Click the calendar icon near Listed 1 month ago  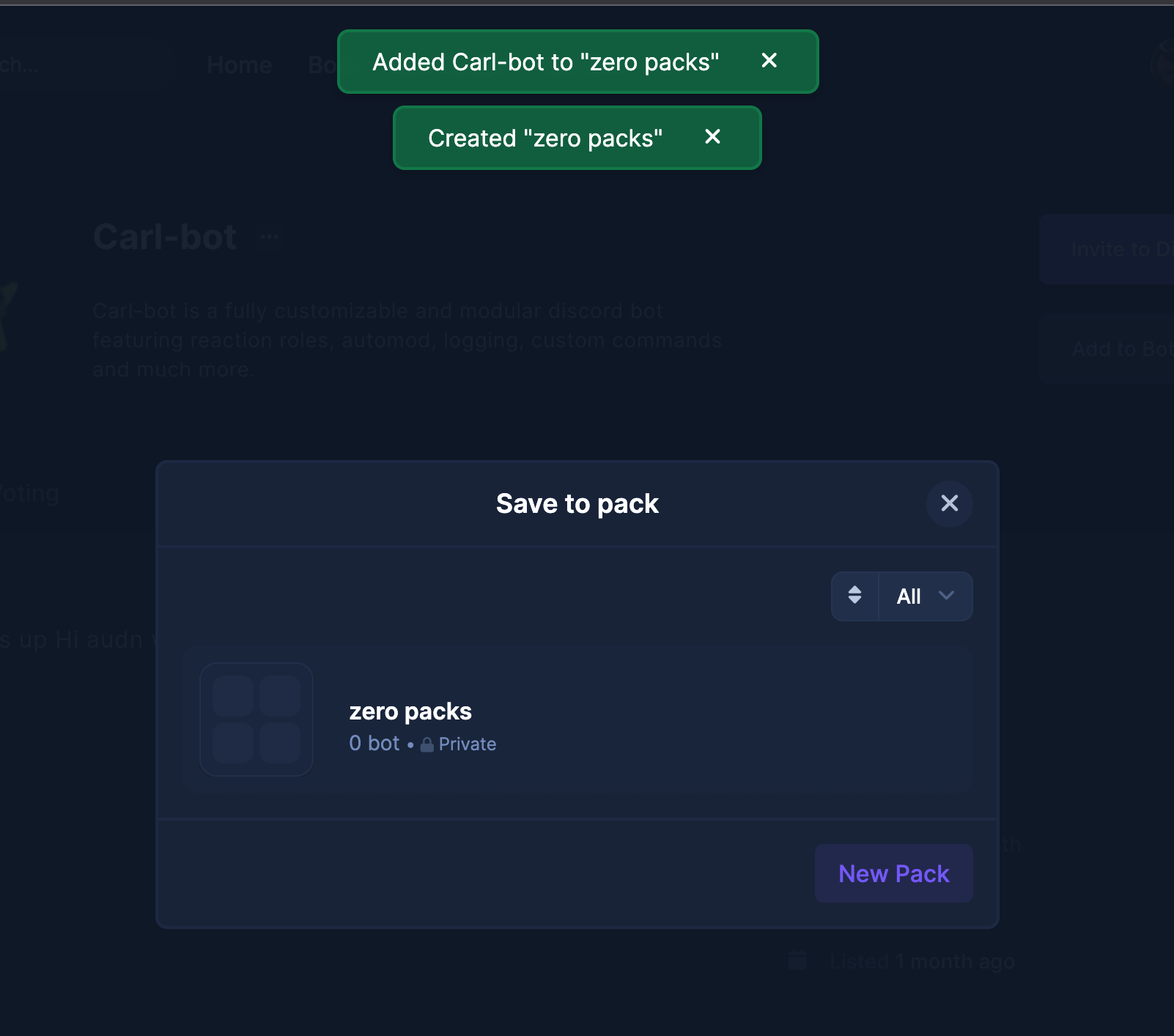point(798,961)
